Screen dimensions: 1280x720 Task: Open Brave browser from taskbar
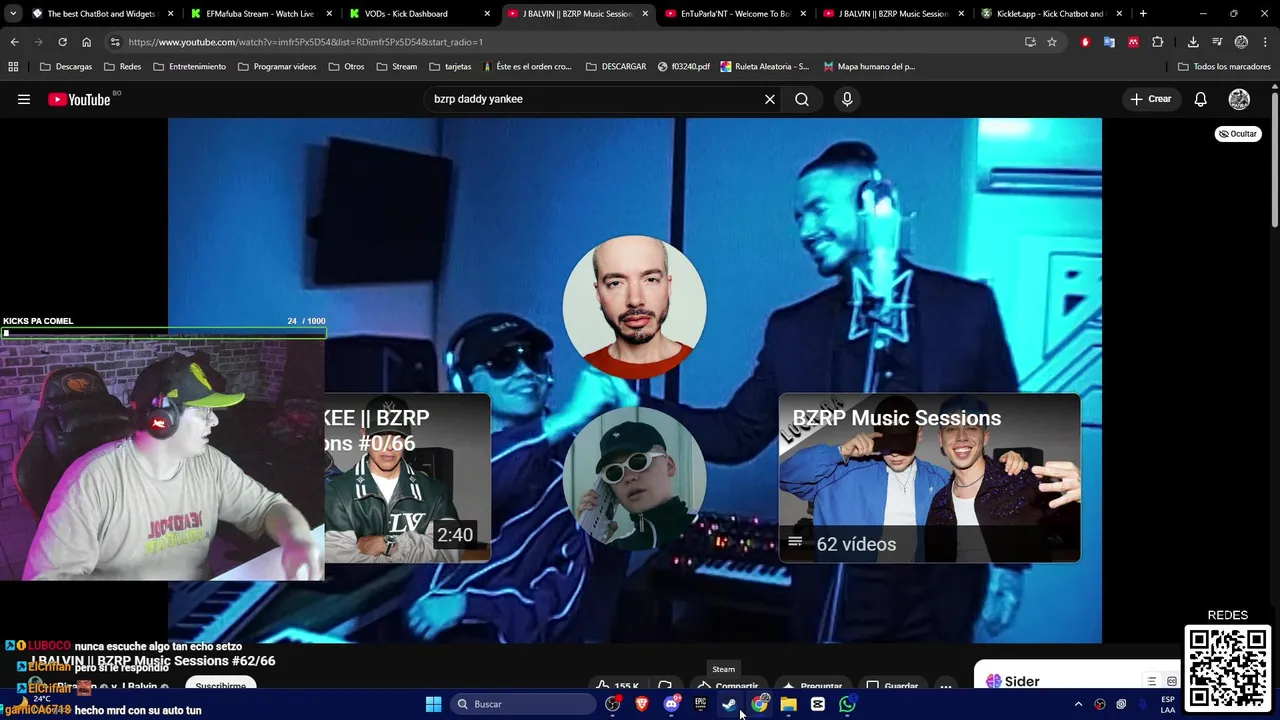tap(642, 704)
